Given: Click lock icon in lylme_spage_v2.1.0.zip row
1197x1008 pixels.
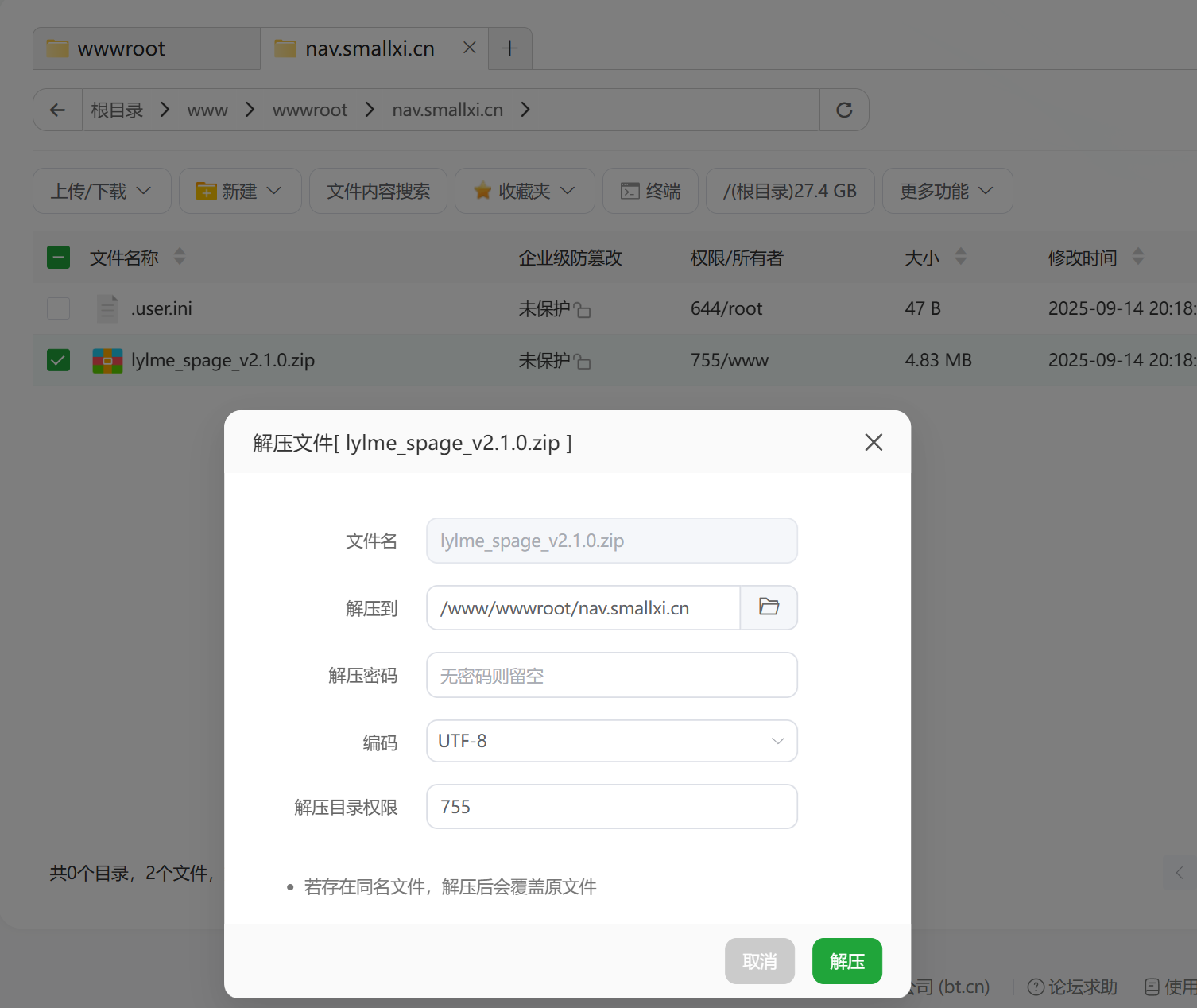Looking at the screenshot, I should pos(583,362).
